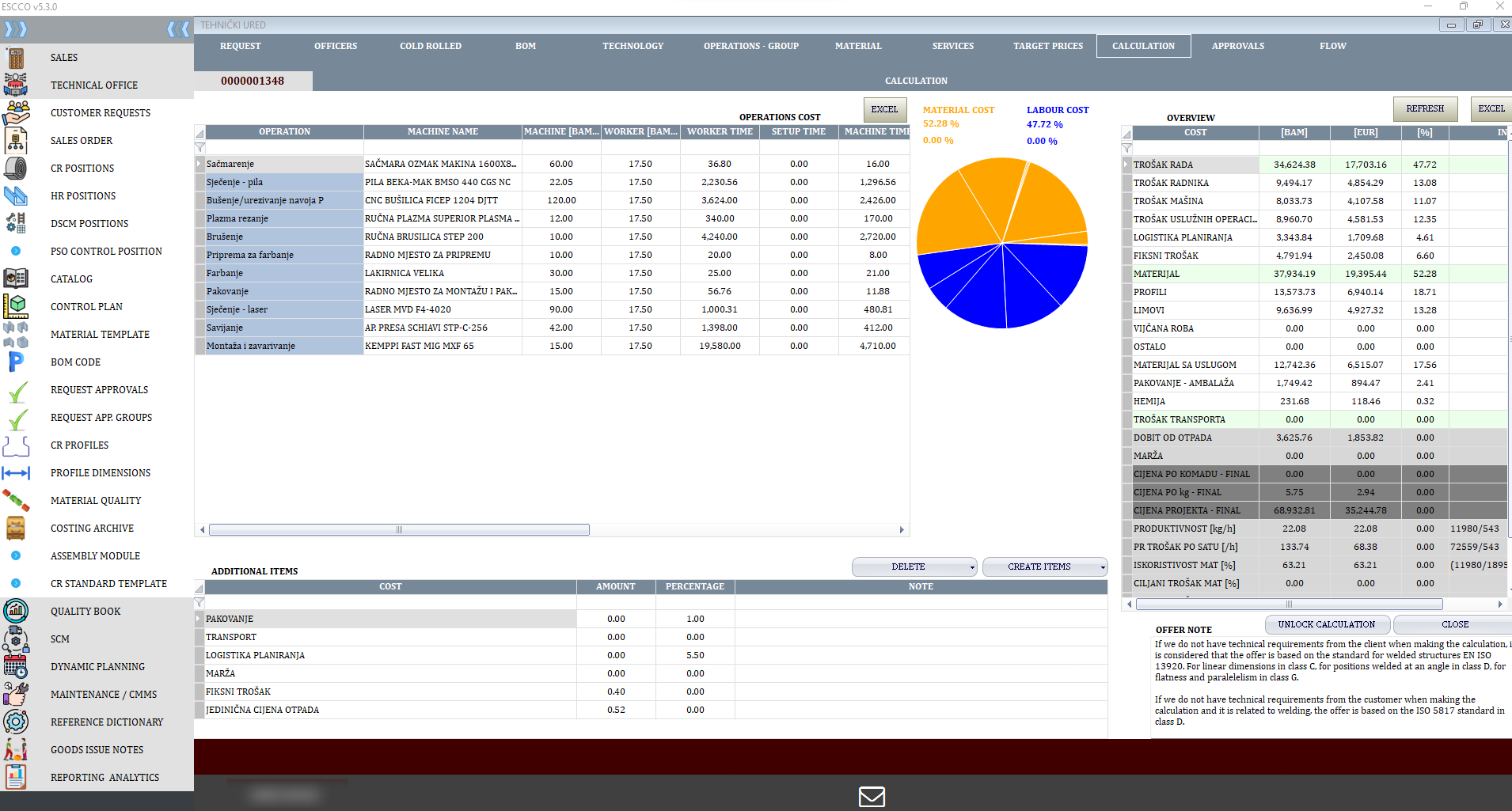This screenshot has width=1512, height=811.
Task: Open the Quality Book icon
Action: [16, 611]
